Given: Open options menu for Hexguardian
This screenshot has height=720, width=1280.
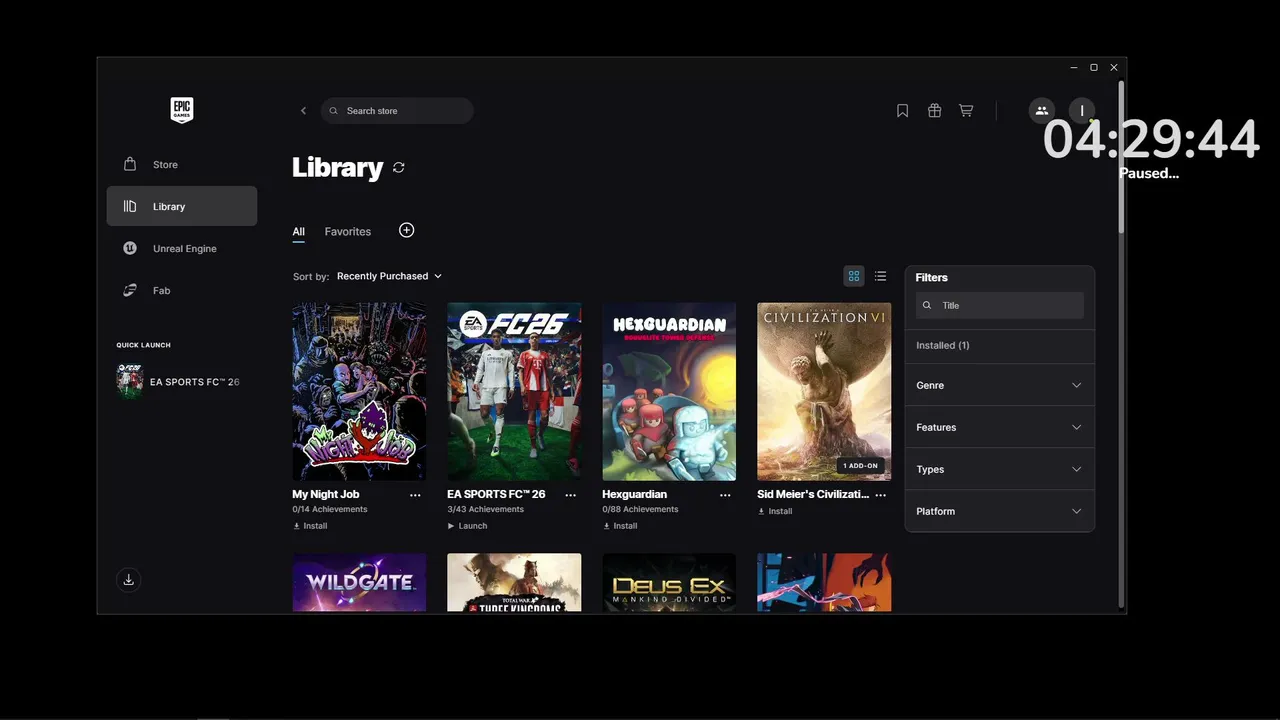Looking at the screenshot, I should 725,495.
